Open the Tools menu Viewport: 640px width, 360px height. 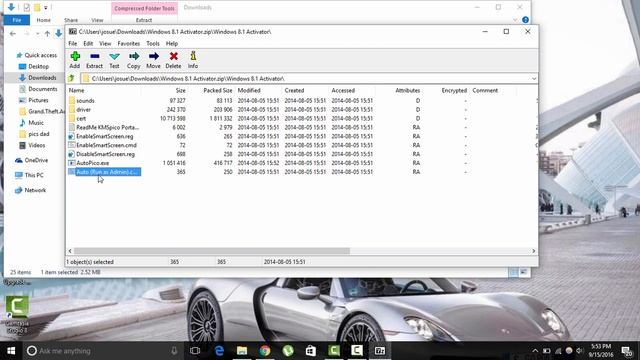coord(153,43)
